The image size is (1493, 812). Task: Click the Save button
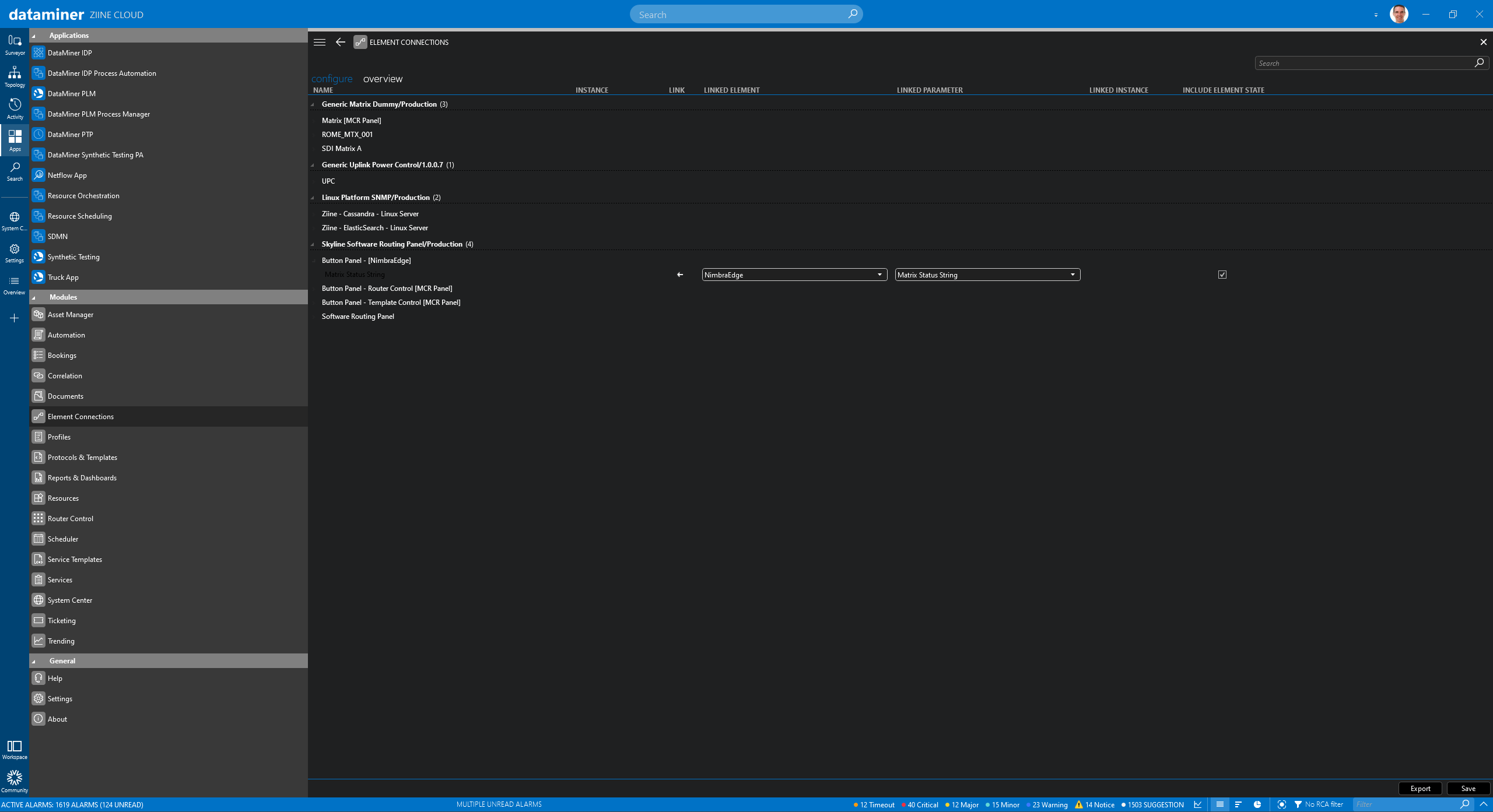pyautogui.click(x=1468, y=788)
